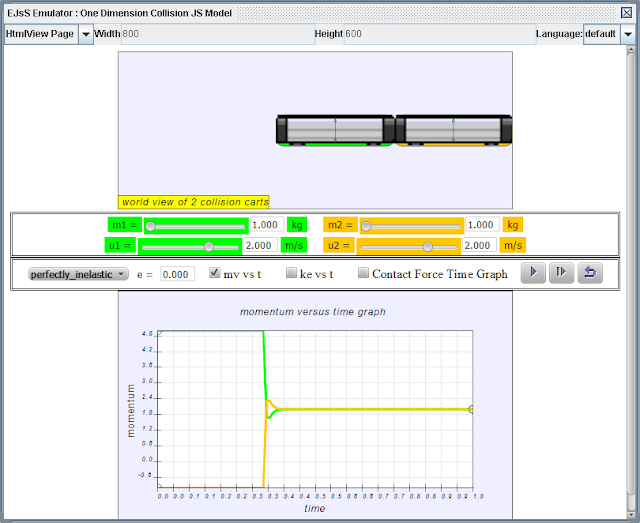Click the green m/s unit label for u1
The width and height of the screenshot is (640, 523).
click(294, 245)
